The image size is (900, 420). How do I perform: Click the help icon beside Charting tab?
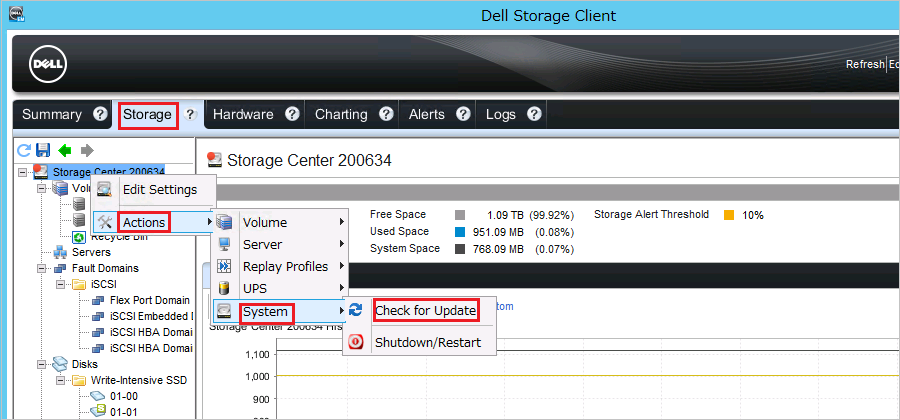tap(387, 114)
